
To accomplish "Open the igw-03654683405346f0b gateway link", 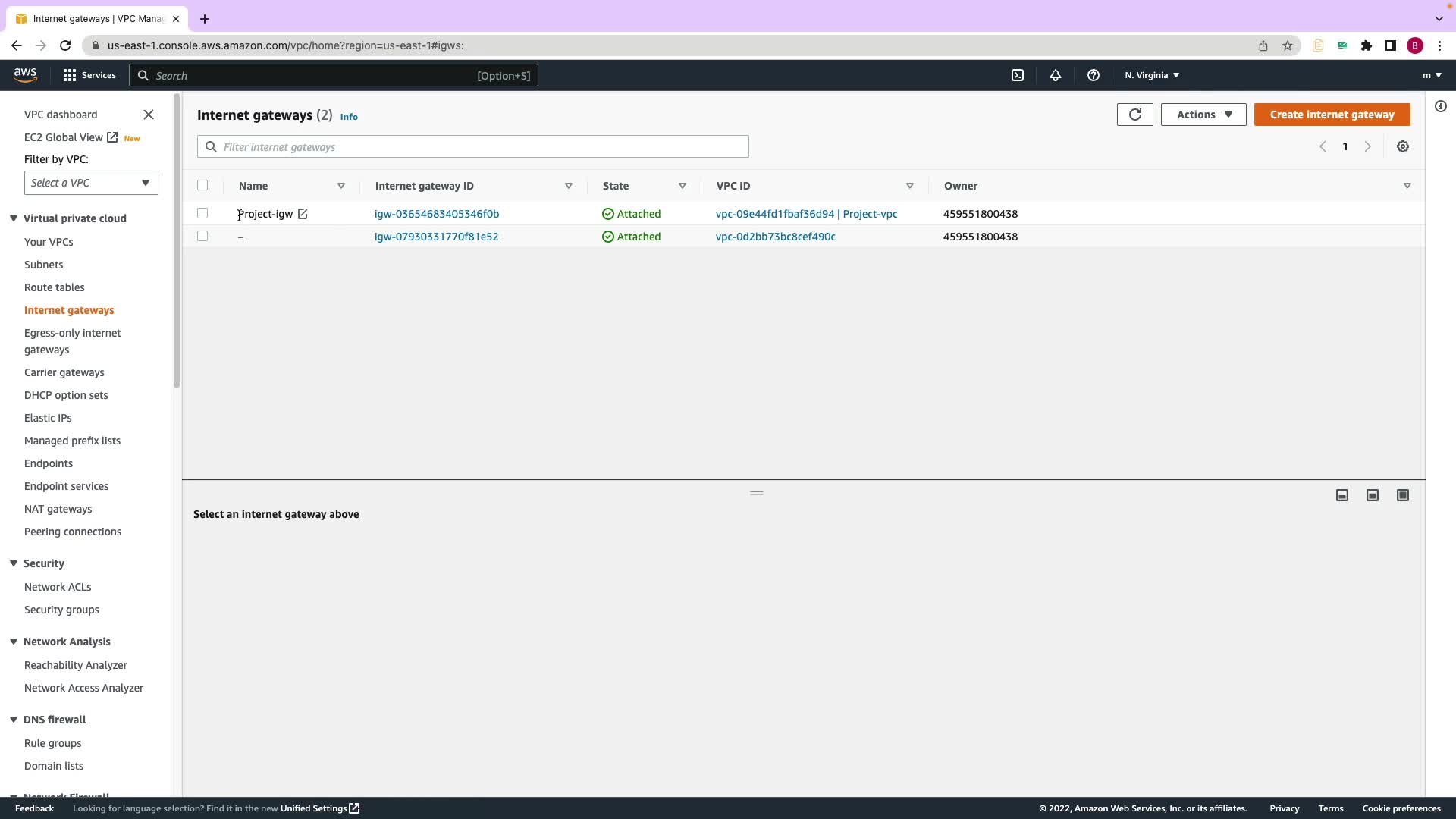I will (437, 214).
